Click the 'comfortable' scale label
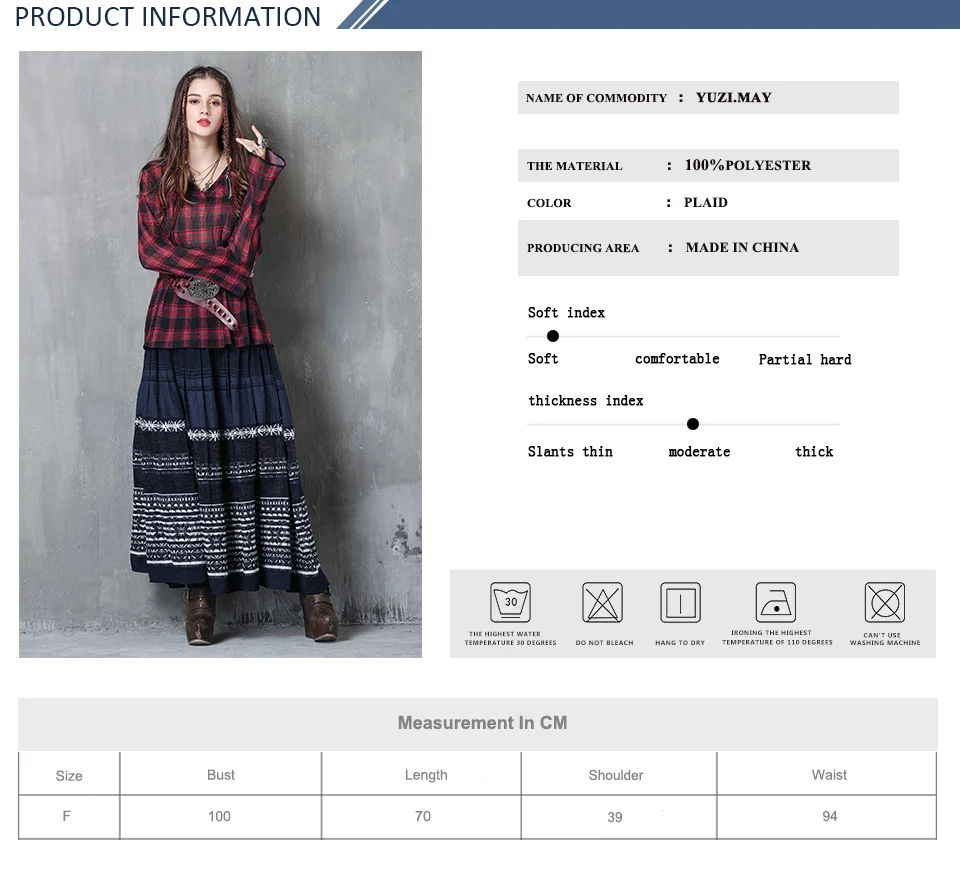This screenshot has height=886, width=960. click(x=677, y=359)
